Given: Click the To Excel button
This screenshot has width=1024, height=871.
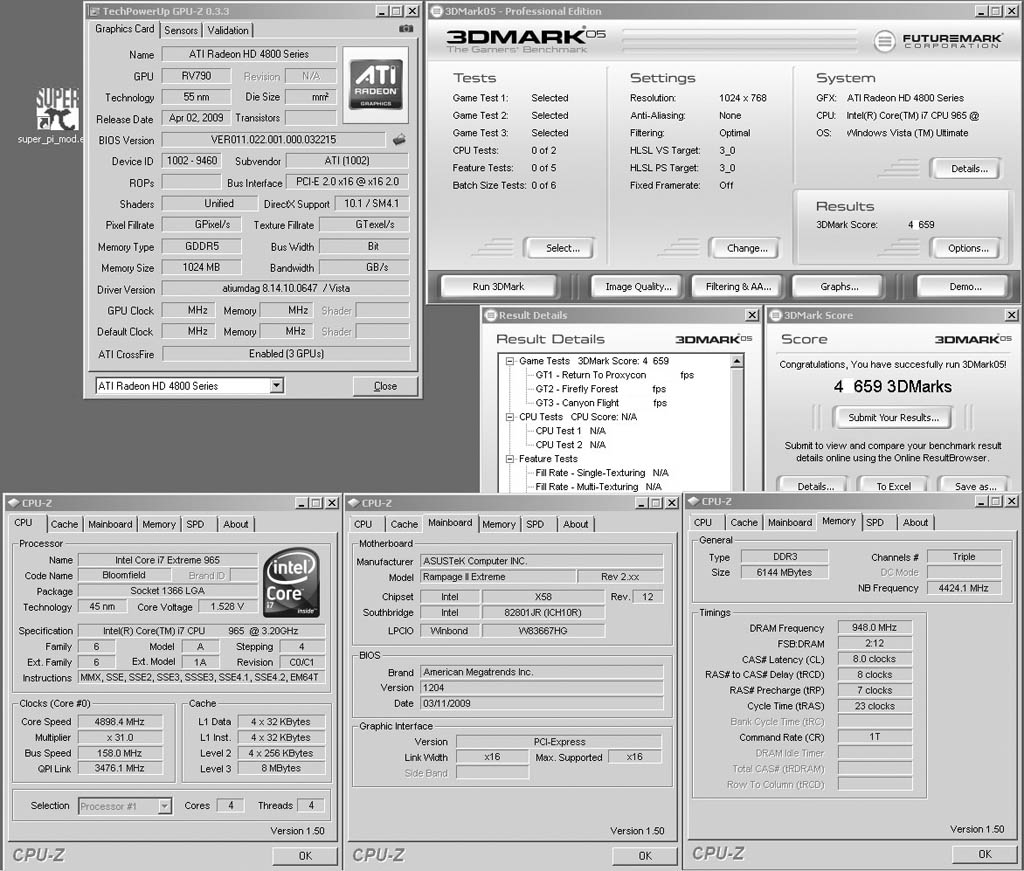Looking at the screenshot, I should pos(893,485).
